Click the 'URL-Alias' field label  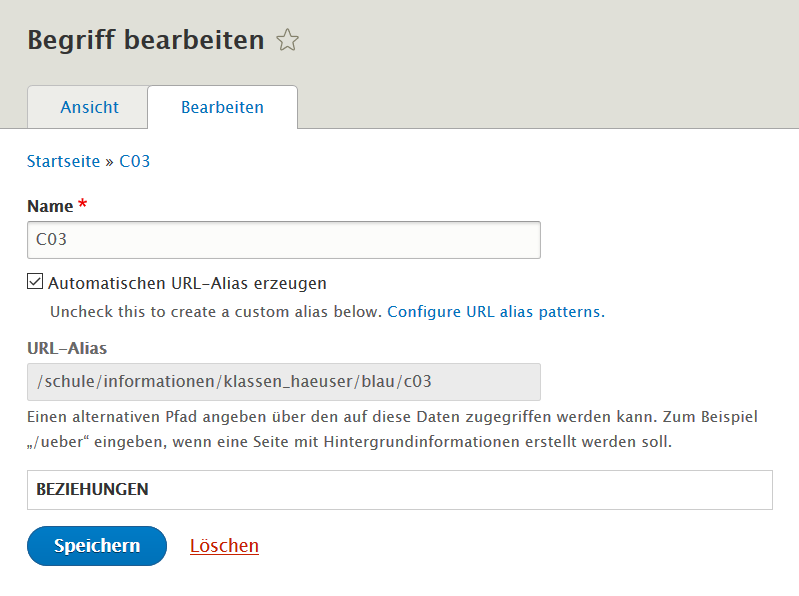pyautogui.click(x=67, y=348)
